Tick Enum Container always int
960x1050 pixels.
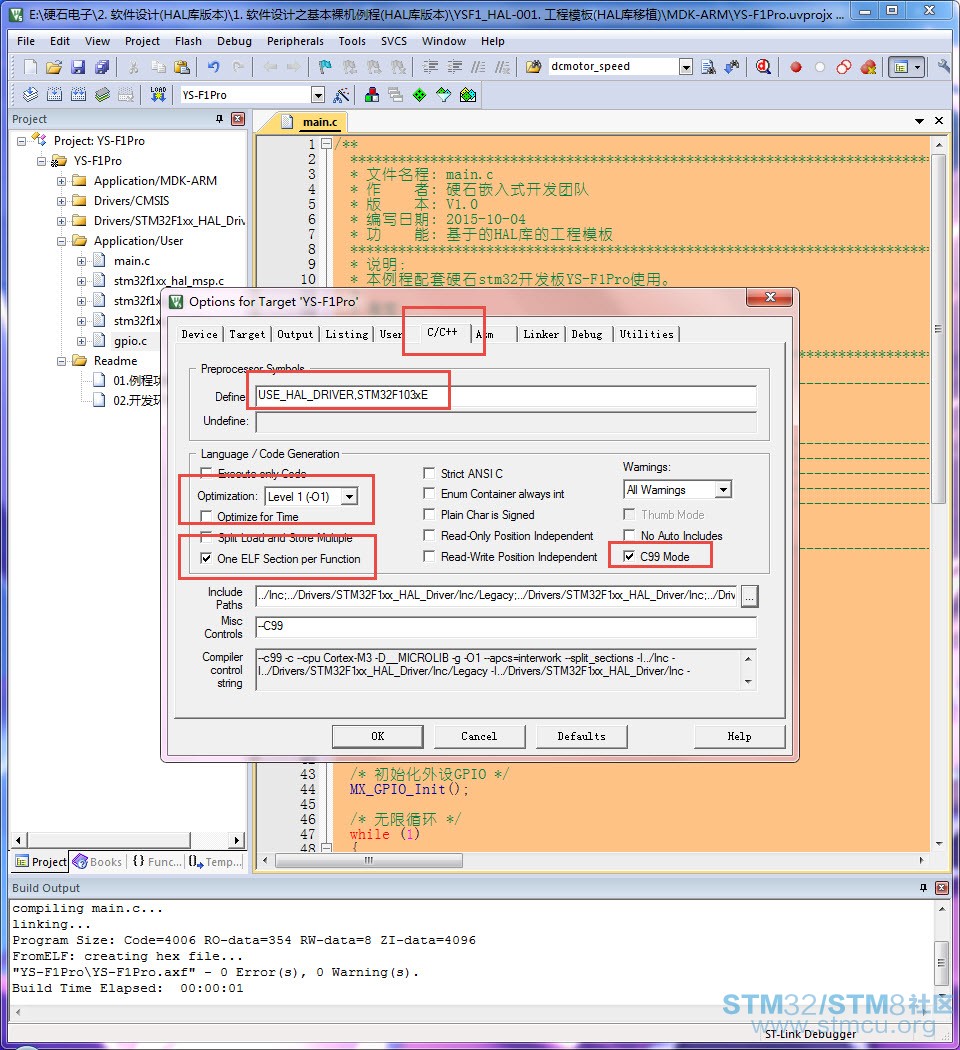(429, 494)
